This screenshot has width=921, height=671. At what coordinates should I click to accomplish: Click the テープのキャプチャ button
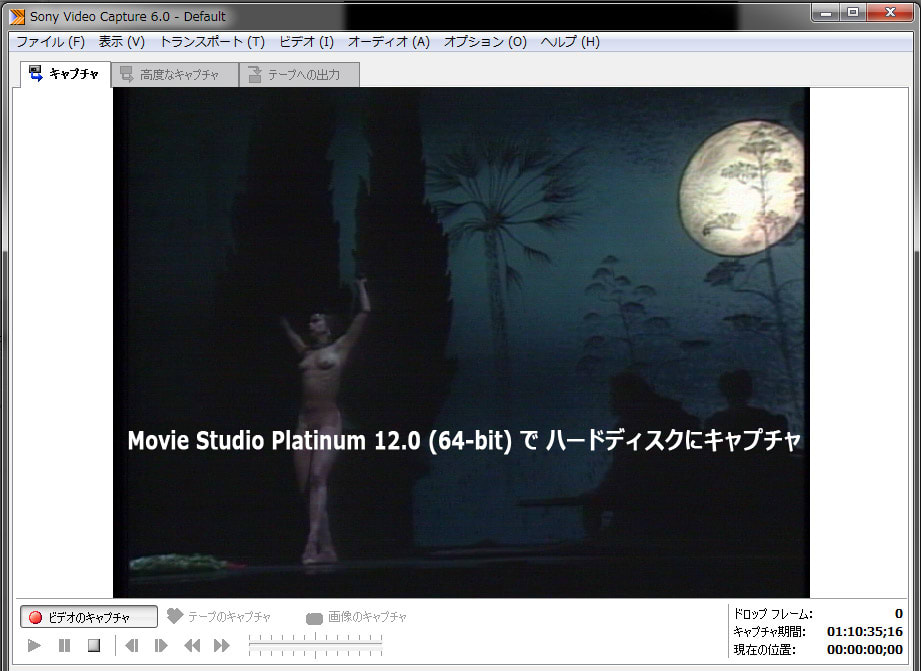point(218,617)
